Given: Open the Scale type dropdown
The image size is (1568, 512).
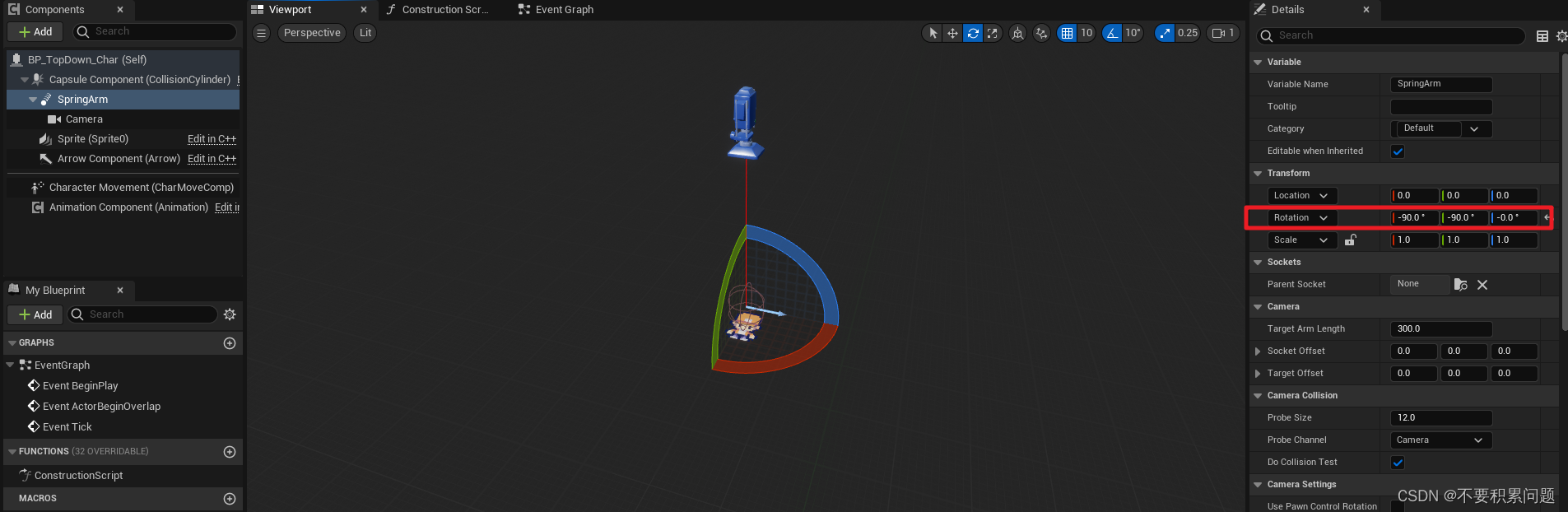Looking at the screenshot, I should pos(1302,240).
